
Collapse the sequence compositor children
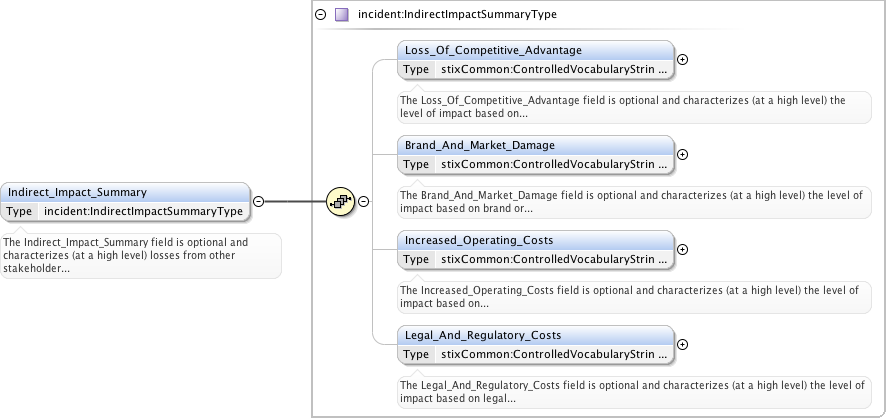click(x=364, y=201)
